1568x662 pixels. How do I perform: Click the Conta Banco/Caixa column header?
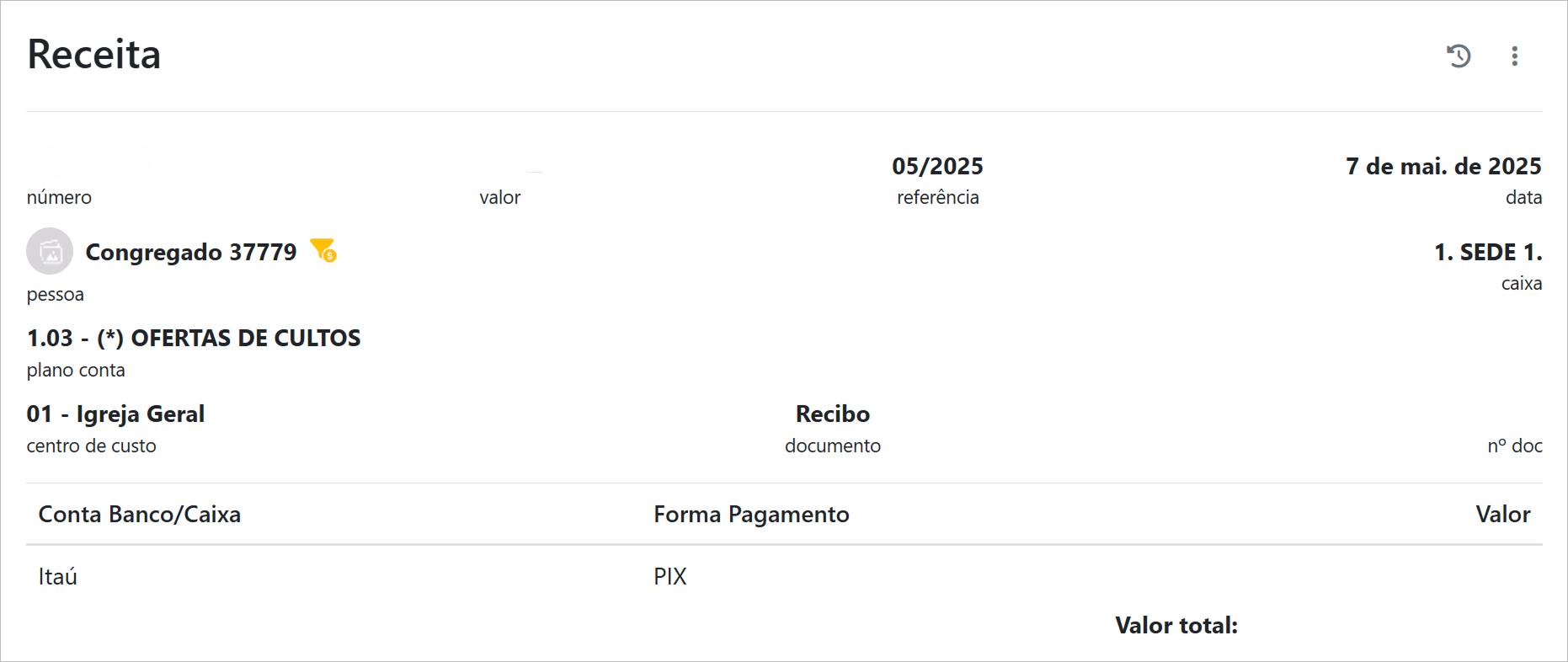tap(140, 514)
